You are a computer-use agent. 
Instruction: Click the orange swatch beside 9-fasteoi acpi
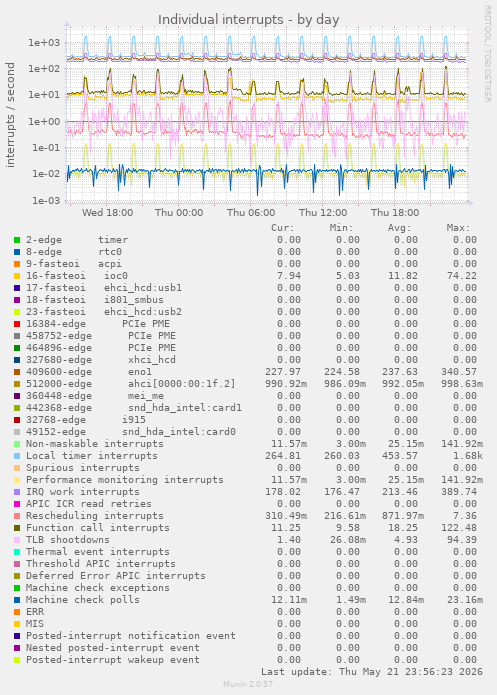tap(17, 264)
